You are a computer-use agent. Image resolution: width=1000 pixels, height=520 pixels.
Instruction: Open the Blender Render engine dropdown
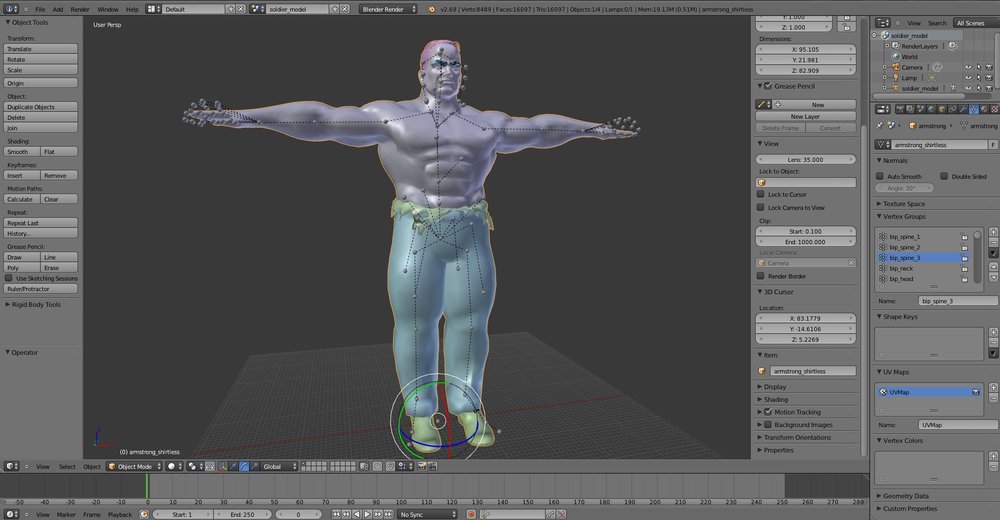(x=388, y=9)
